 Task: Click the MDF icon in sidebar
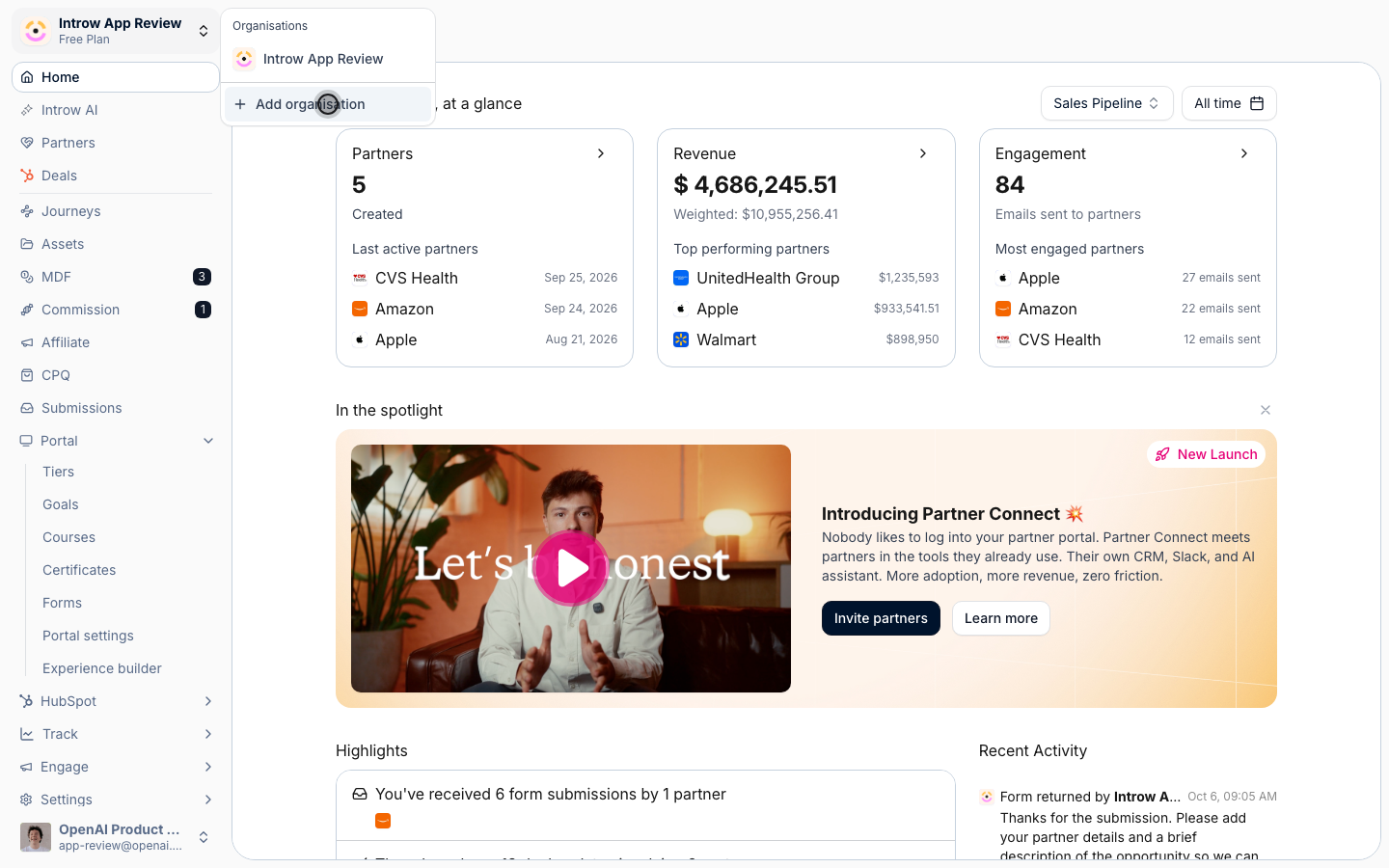click(x=27, y=277)
